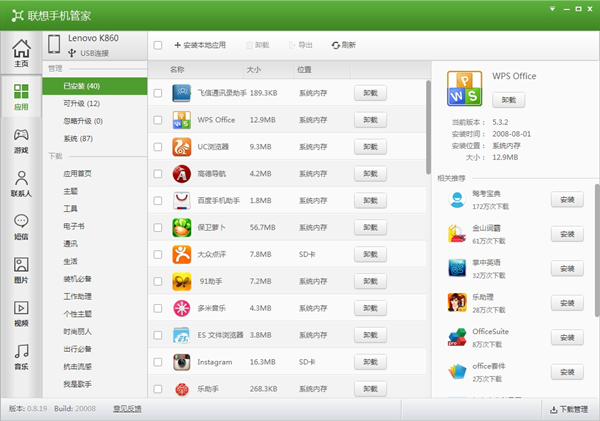Click the 乐助理 recommendation icon

[457, 303]
